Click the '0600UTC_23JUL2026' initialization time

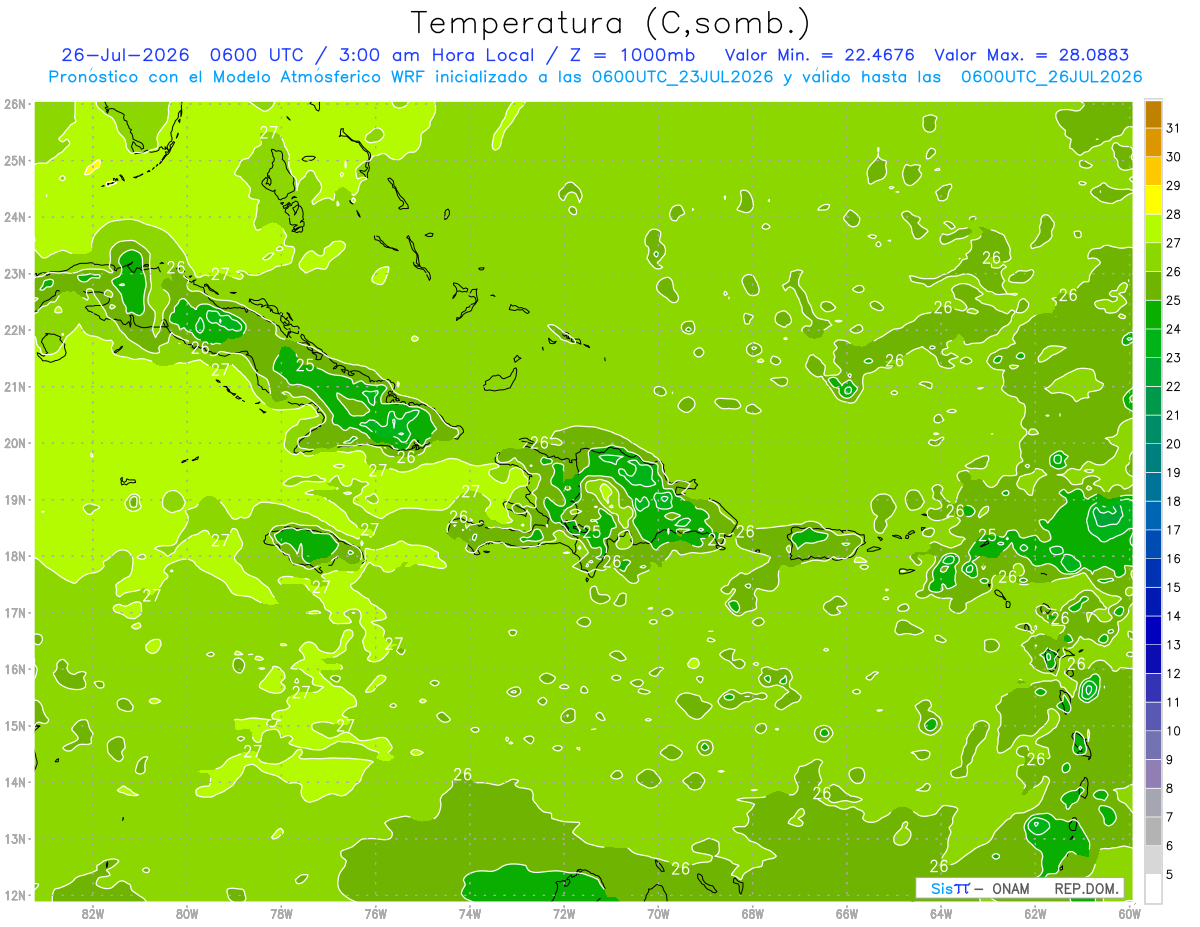coord(682,77)
